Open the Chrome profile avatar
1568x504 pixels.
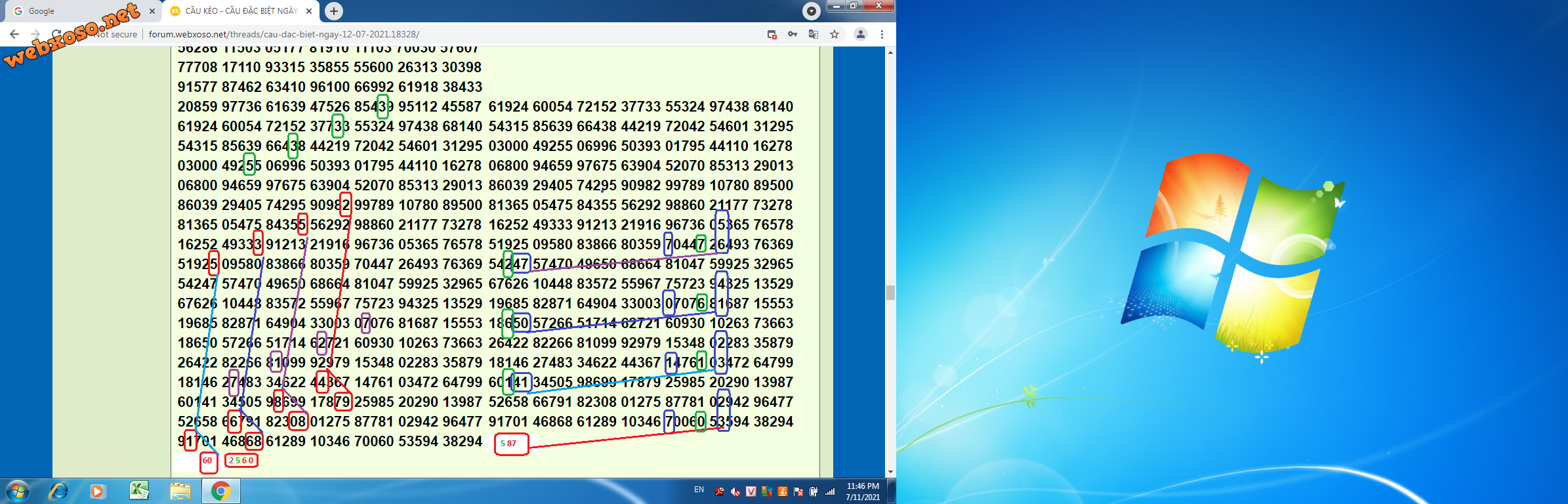pyautogui.click(x=860, y=34)
